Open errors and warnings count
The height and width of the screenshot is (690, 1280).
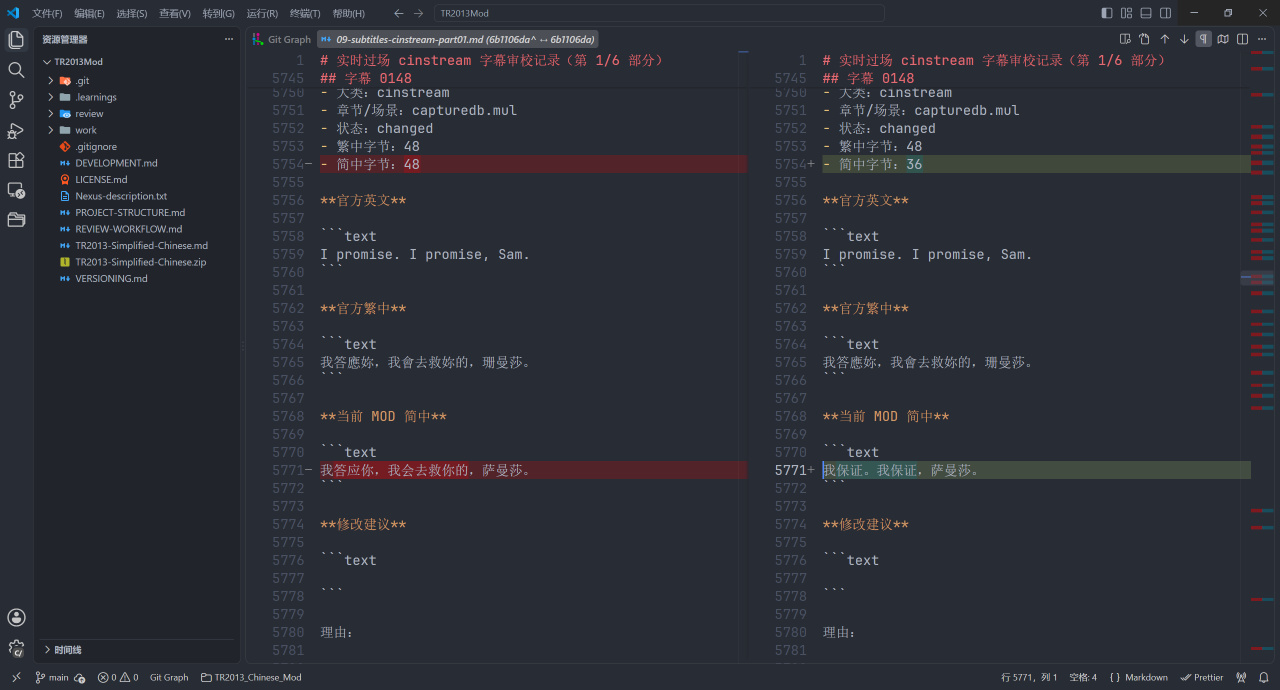pyautogui.click(x=118, y=677)
